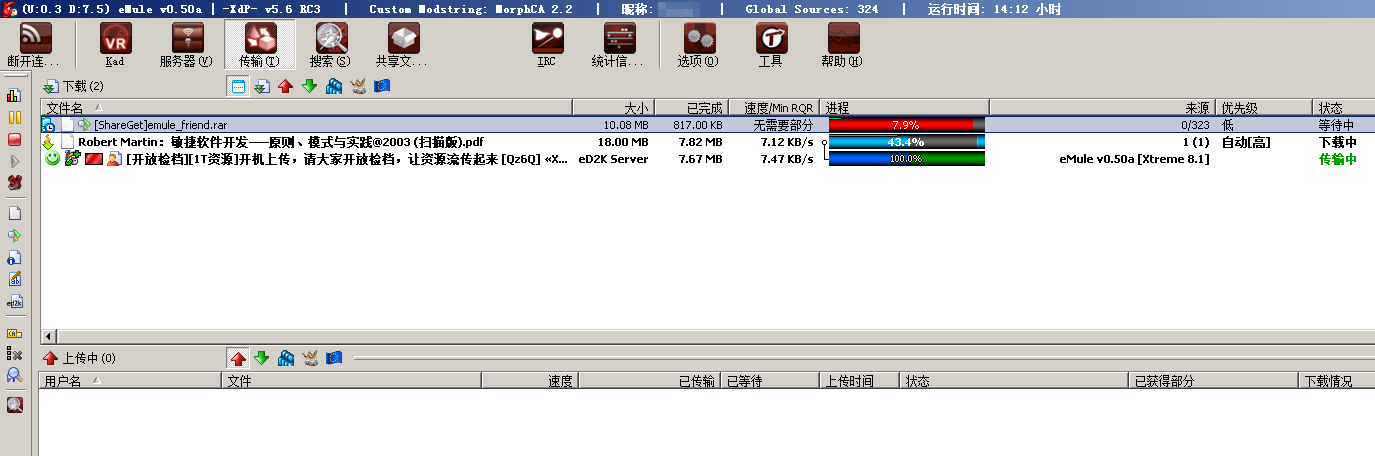Screen dimensions: 1375x456
Task: Sort downloads by 进程 column header
Action: coord(904,107)
